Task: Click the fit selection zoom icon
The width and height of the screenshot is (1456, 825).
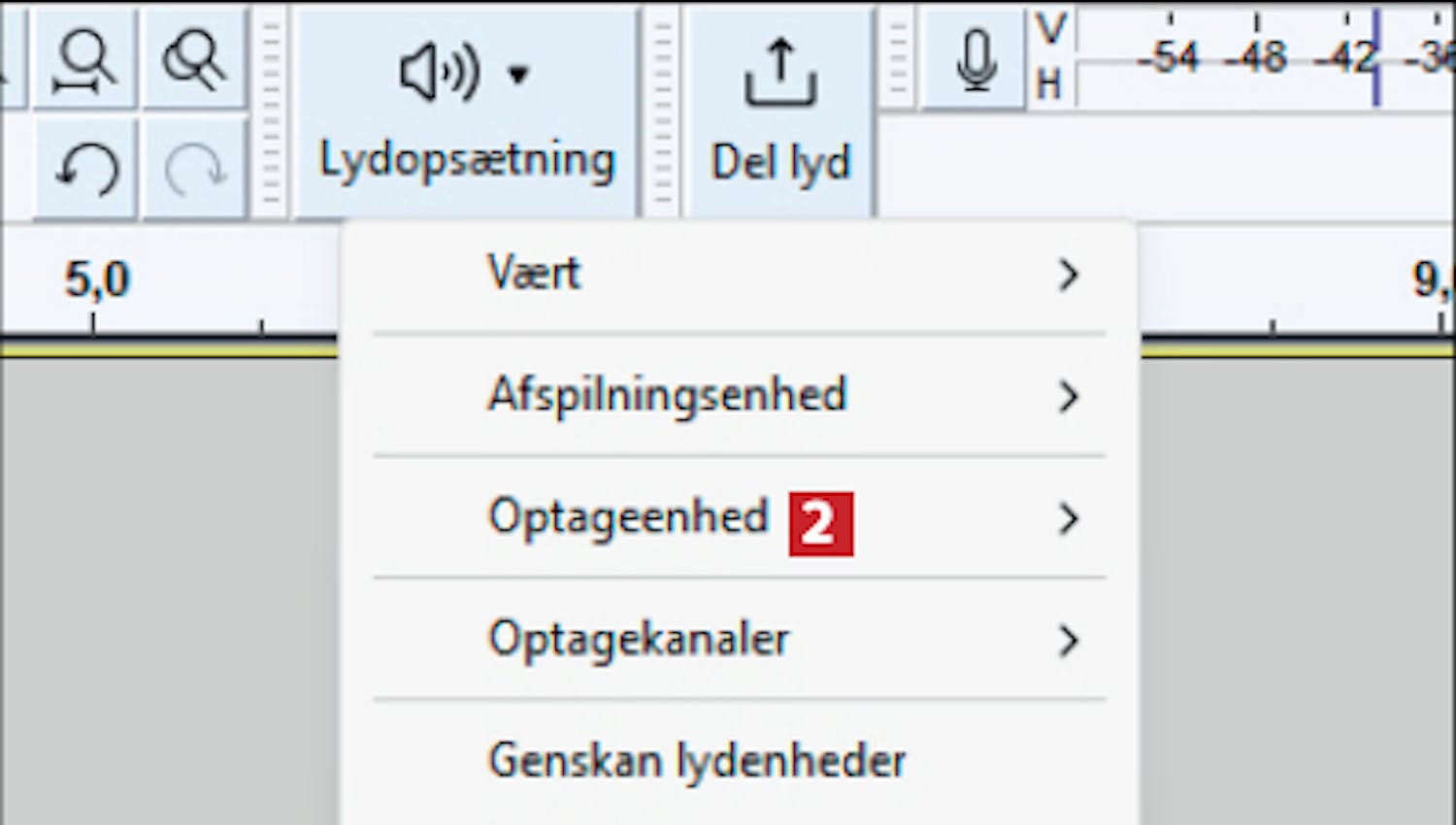Action: [x=84, y=60]
